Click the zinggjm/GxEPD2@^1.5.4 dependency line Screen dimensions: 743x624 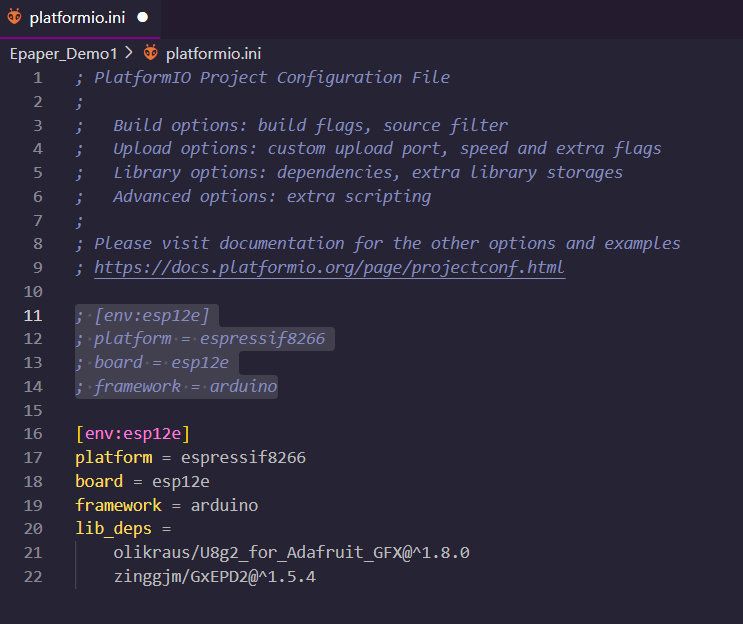[x=215, y=577]
